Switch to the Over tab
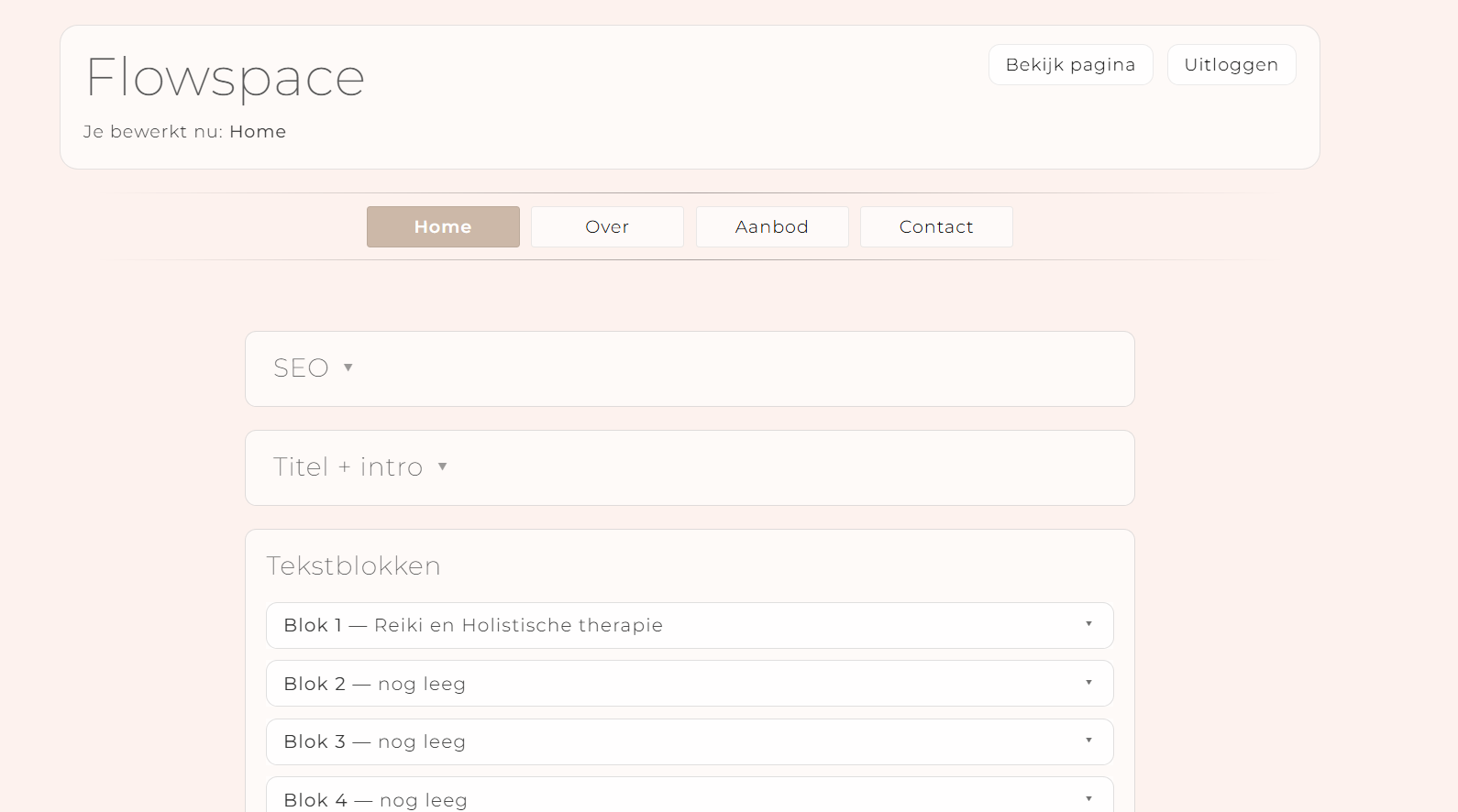The image size is (1458, 812). coord(607,226)
